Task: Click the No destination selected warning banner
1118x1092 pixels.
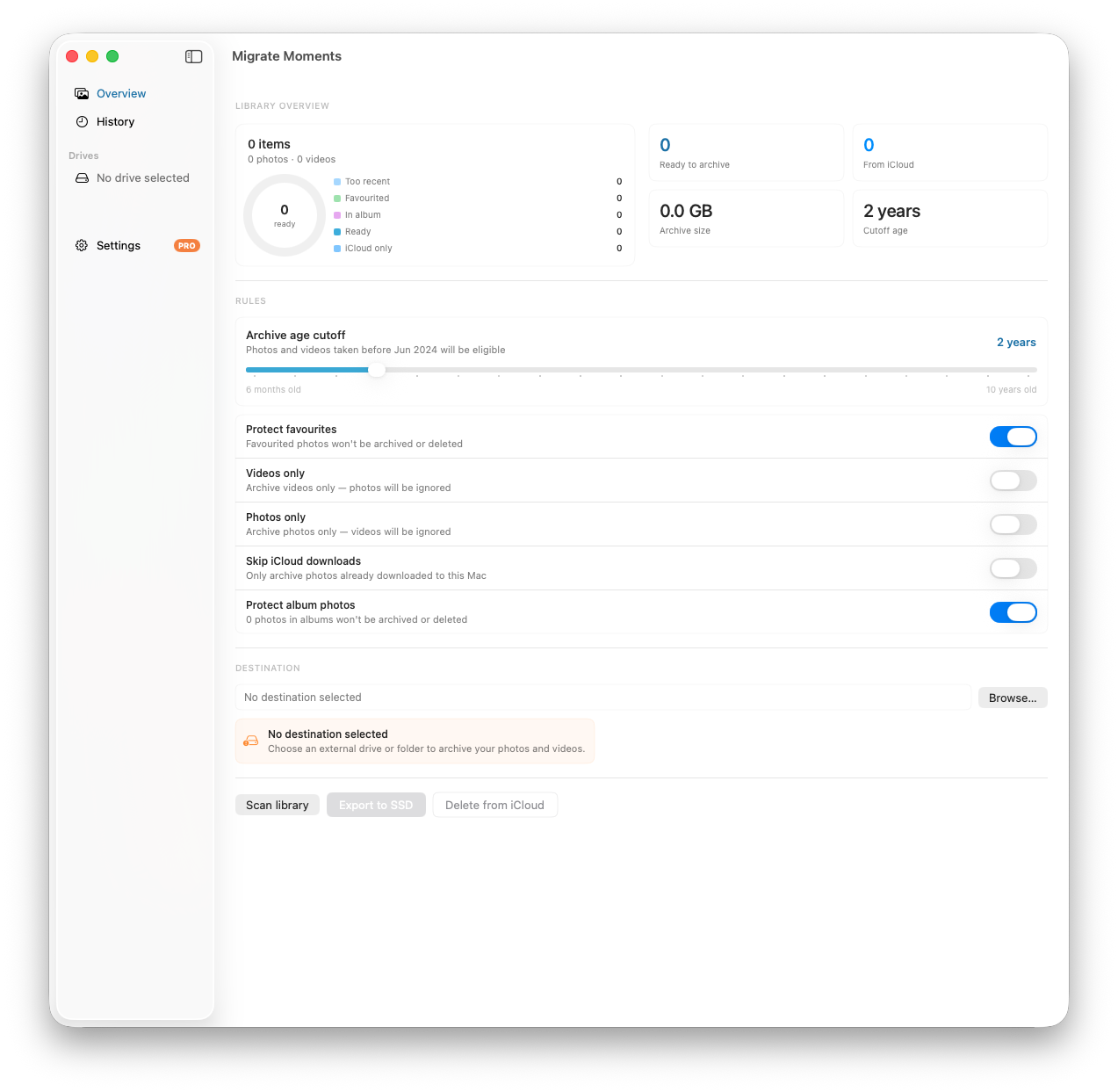Action: 415,741
